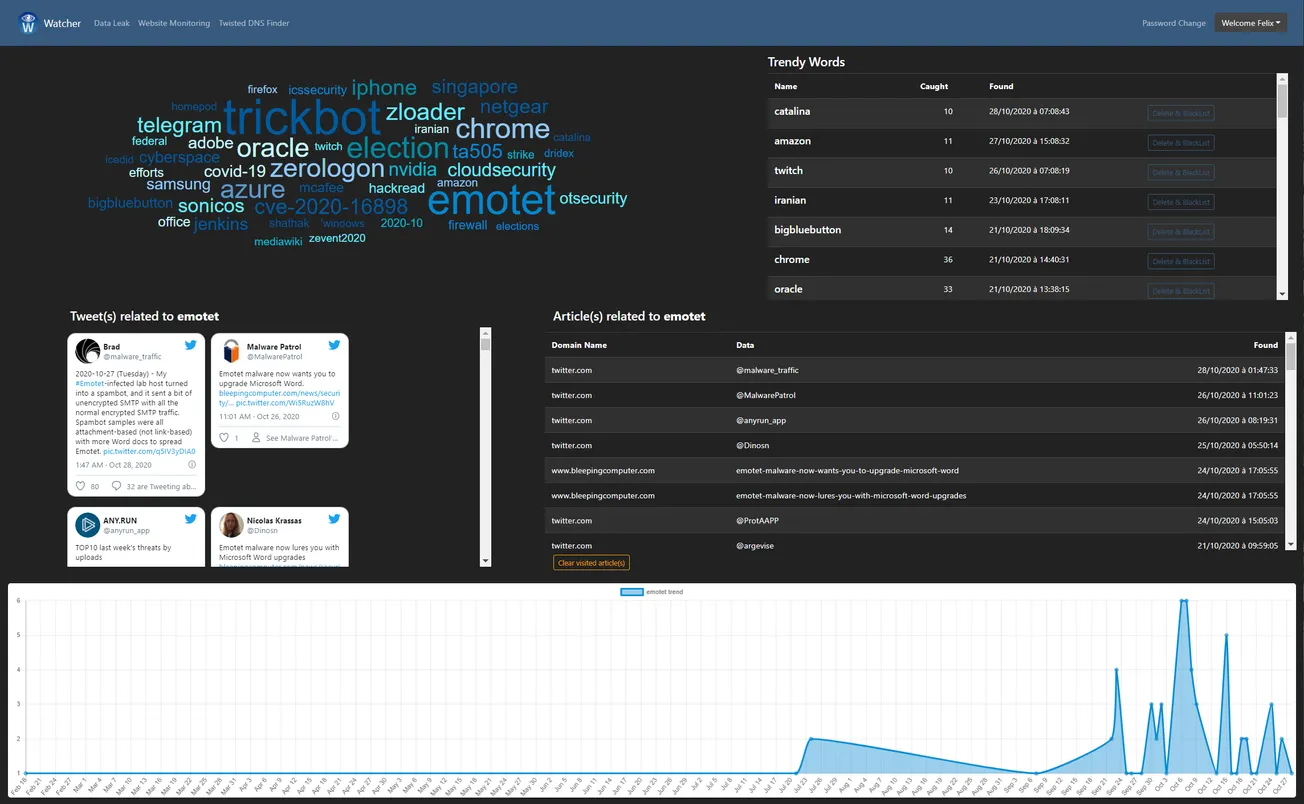Click the Twitter bird icon on ANY.RUN's tweet
Screen dimensions: 1304x804
(x=190, y=520)
